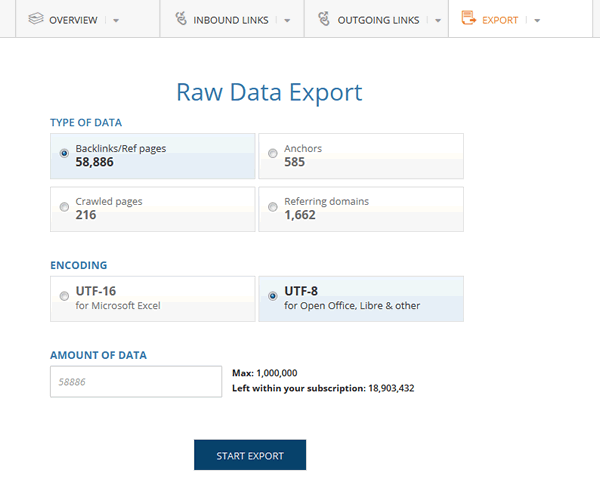The image size is (600, 495).
Task: Click the Export document icon
Action: tap(468, 19)
